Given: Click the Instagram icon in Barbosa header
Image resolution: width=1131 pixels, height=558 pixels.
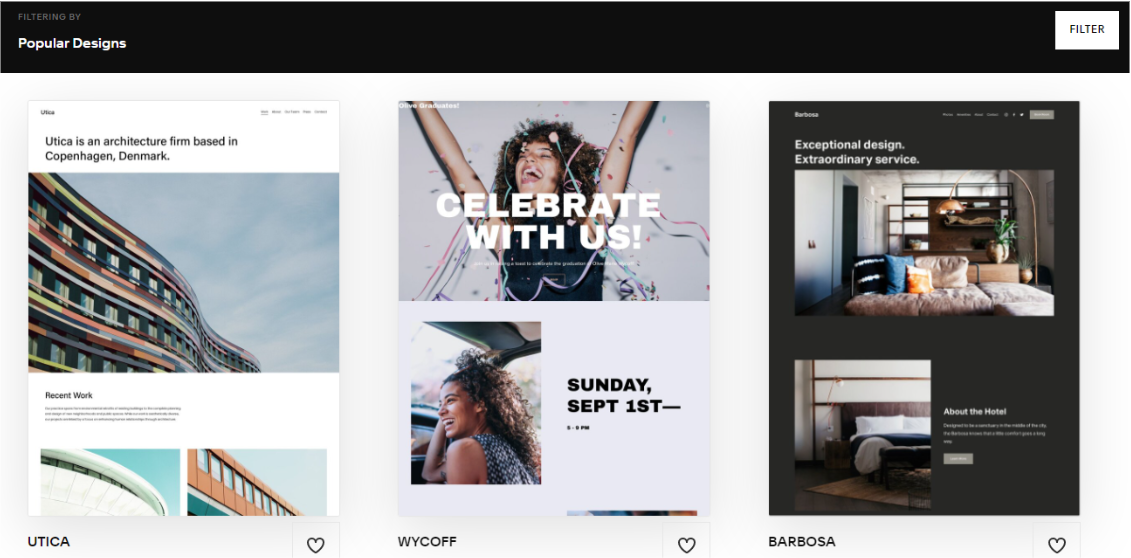Looking at the screenshot, I should point(1005,115).
